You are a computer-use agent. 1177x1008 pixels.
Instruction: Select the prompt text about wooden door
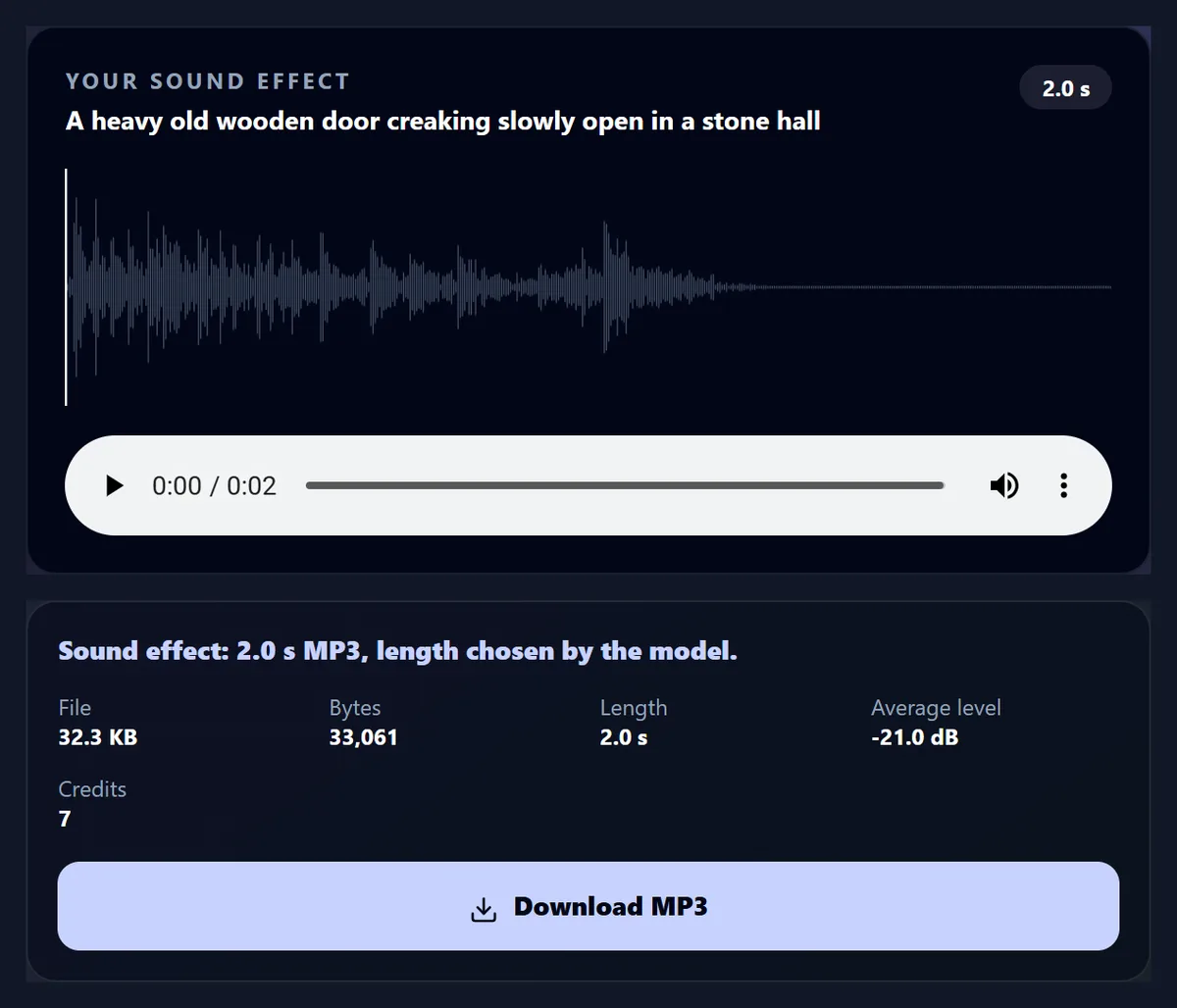click(442, 122)
